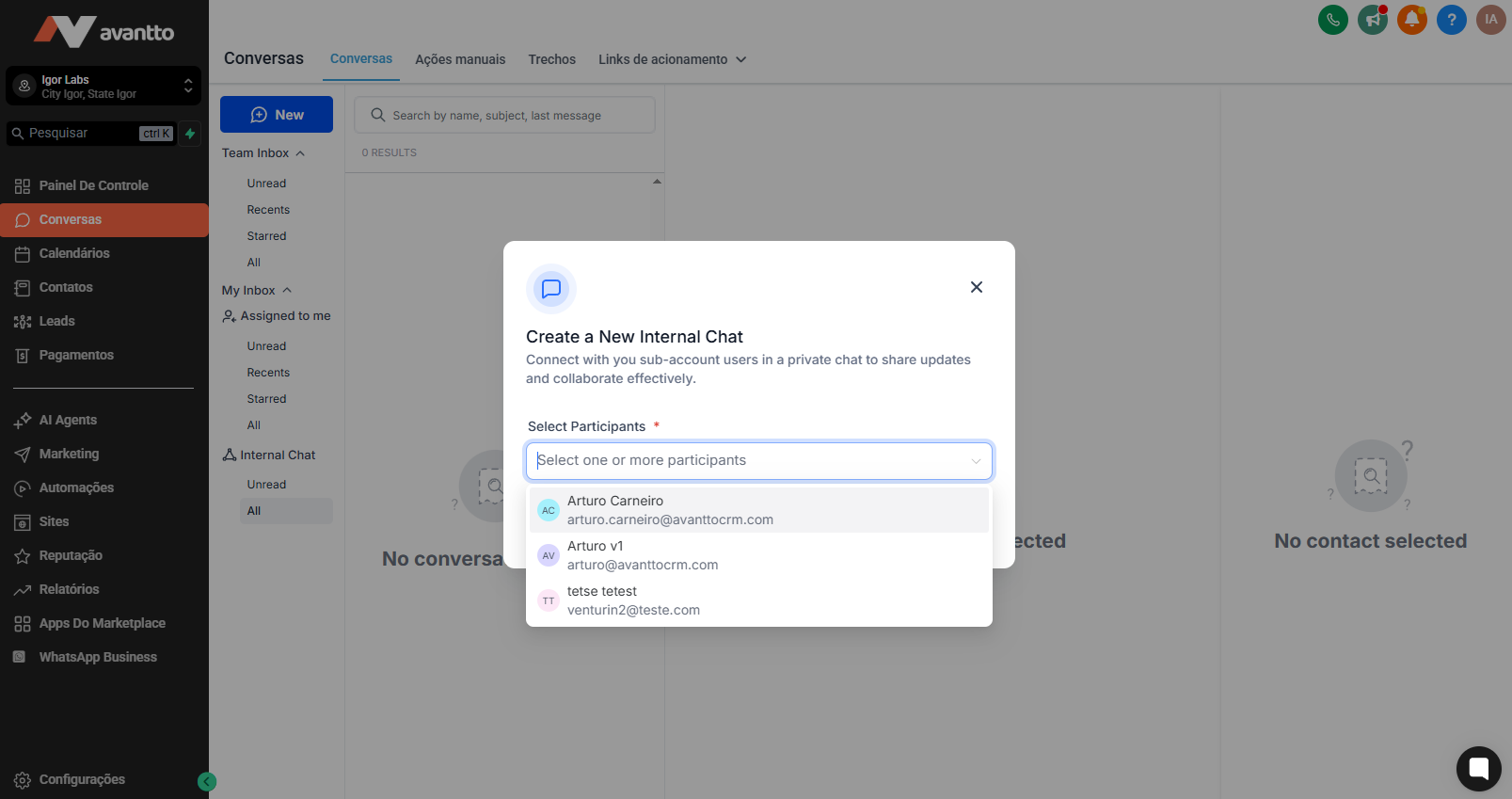This screenshot has width=1512, height=799.
Task: Open AI Agents in the sidebar
Action: (x=104, y=420)
